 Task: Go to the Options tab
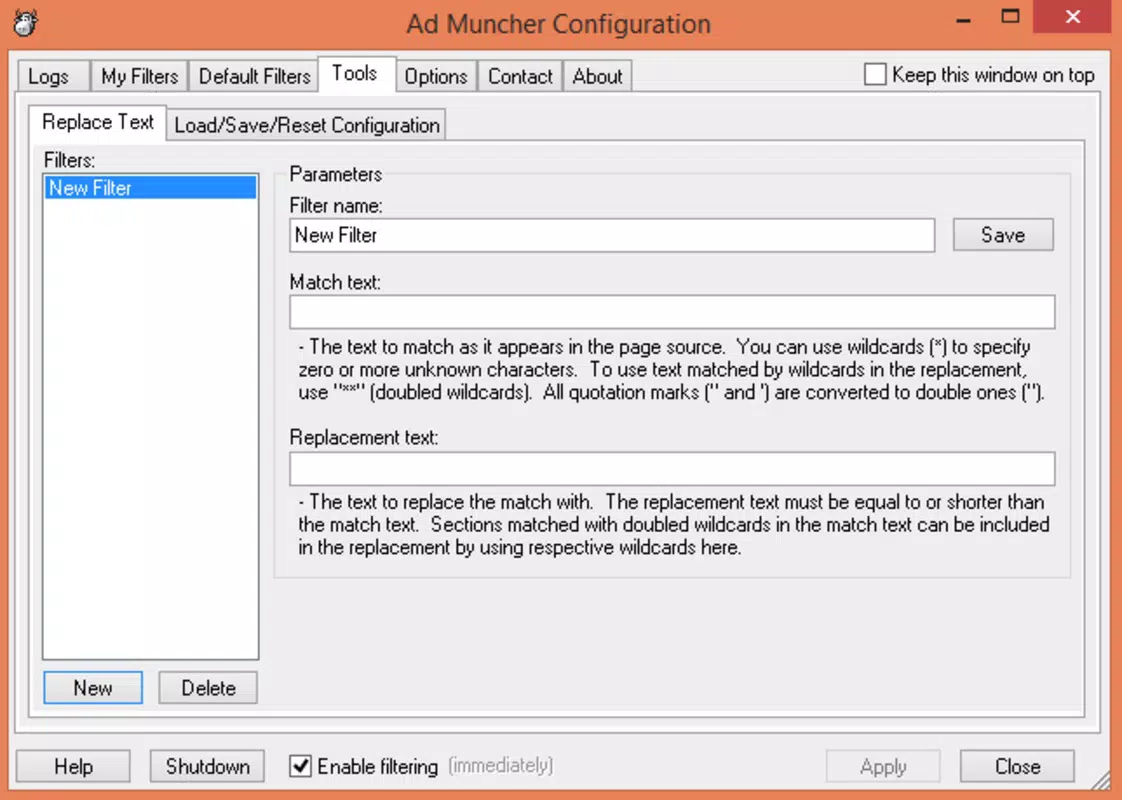(x=435, y=76)
